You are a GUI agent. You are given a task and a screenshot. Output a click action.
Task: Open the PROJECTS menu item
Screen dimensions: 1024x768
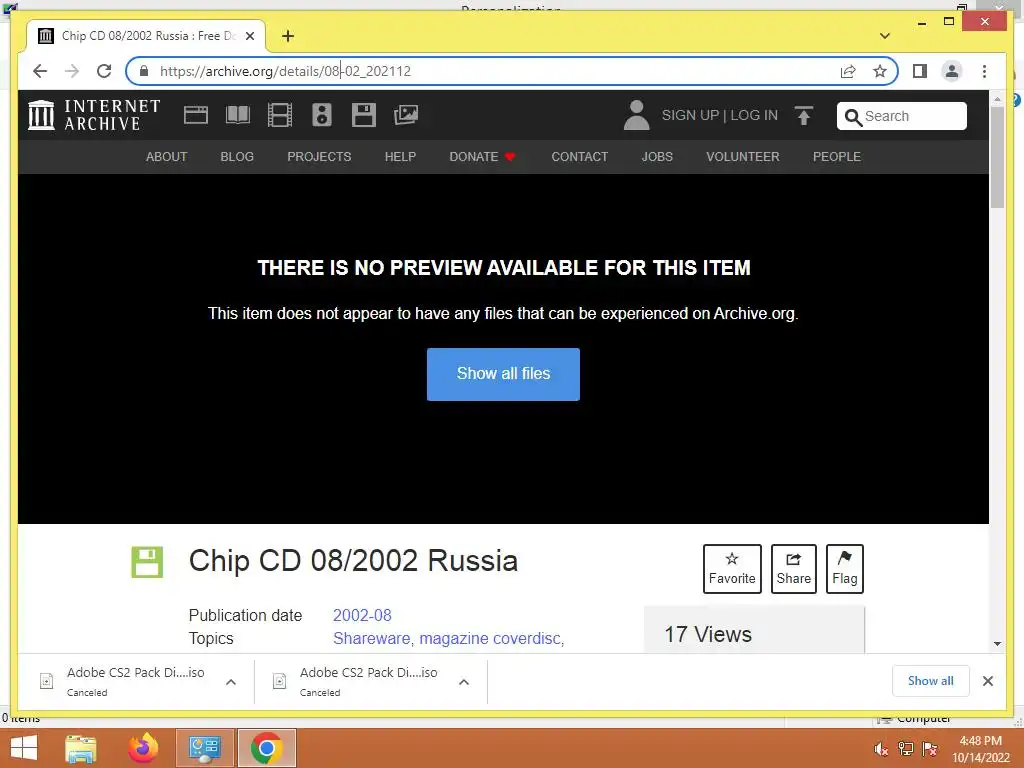pyautogui.click(x=319, y=157)
